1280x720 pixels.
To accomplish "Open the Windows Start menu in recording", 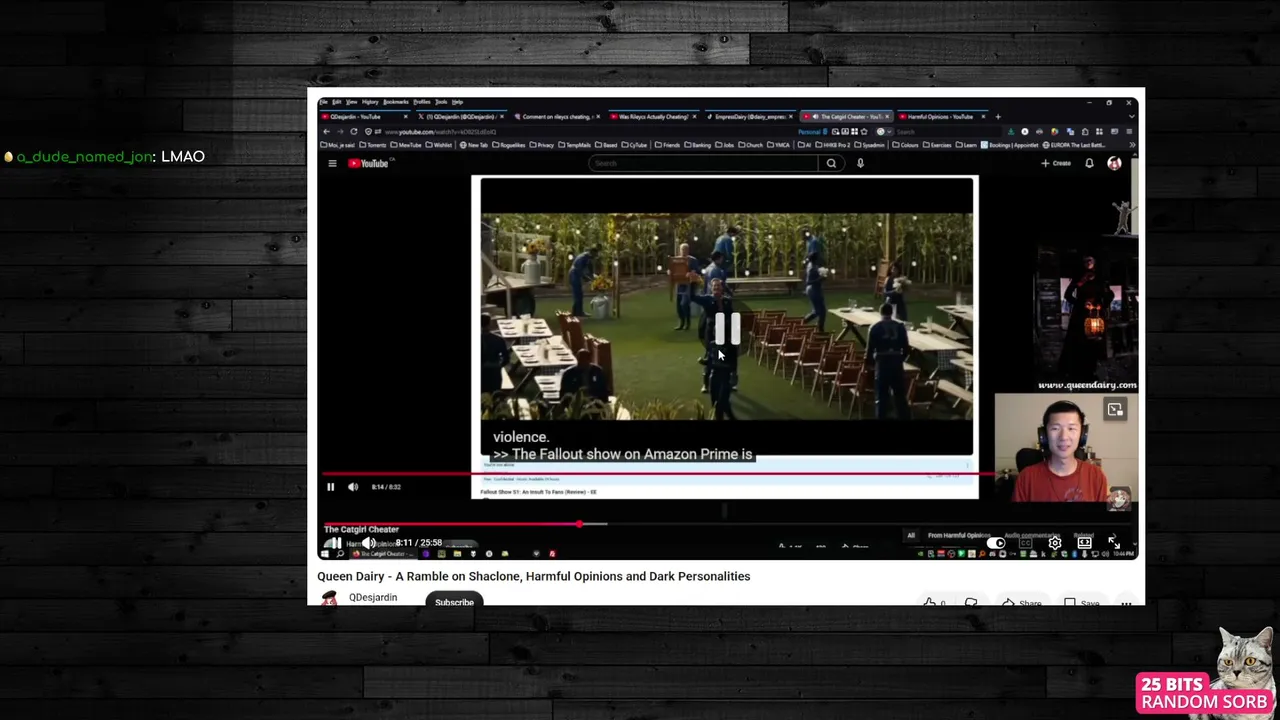I will (325, 553).
